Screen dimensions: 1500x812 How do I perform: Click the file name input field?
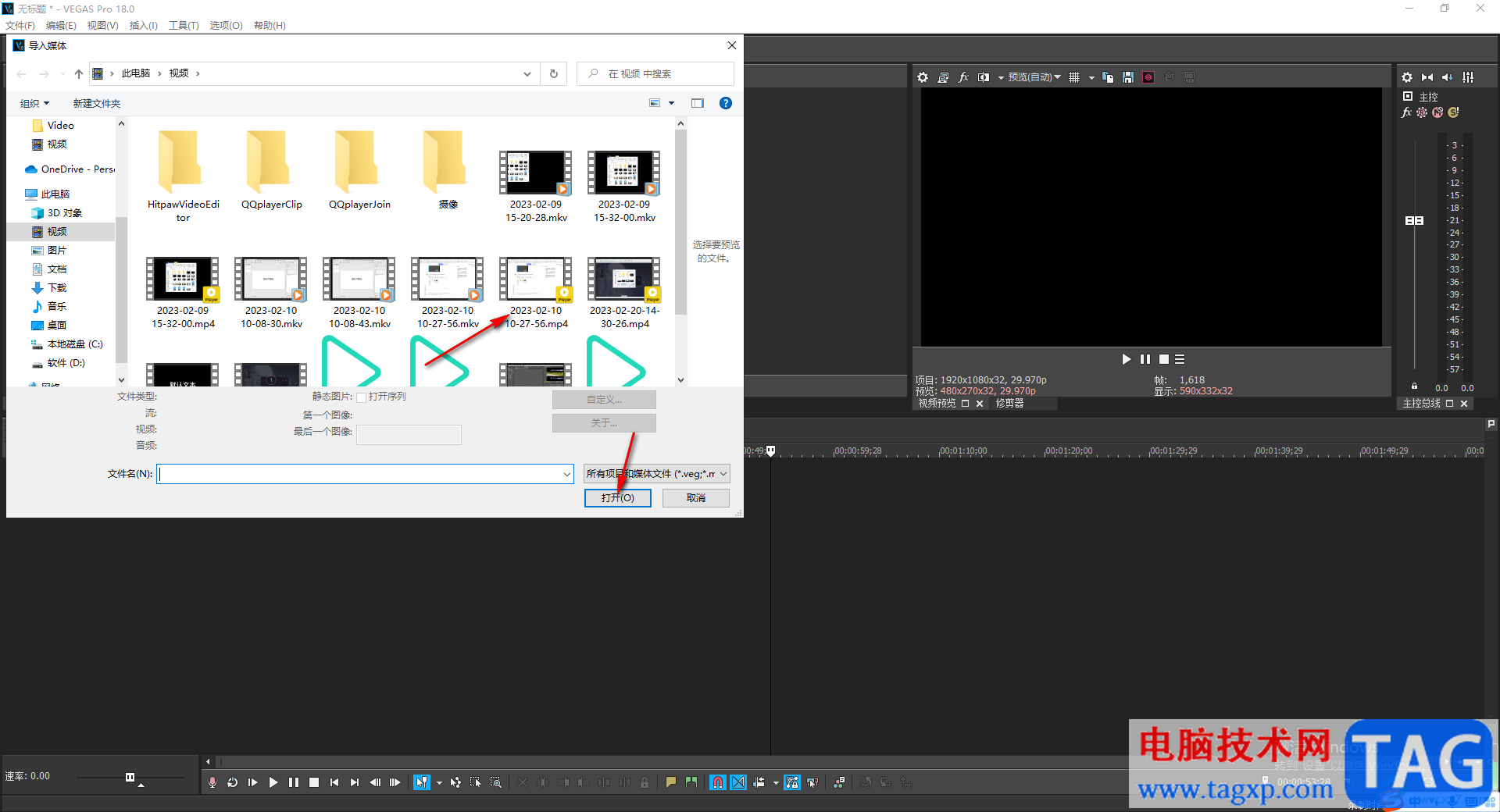(366, 474)
